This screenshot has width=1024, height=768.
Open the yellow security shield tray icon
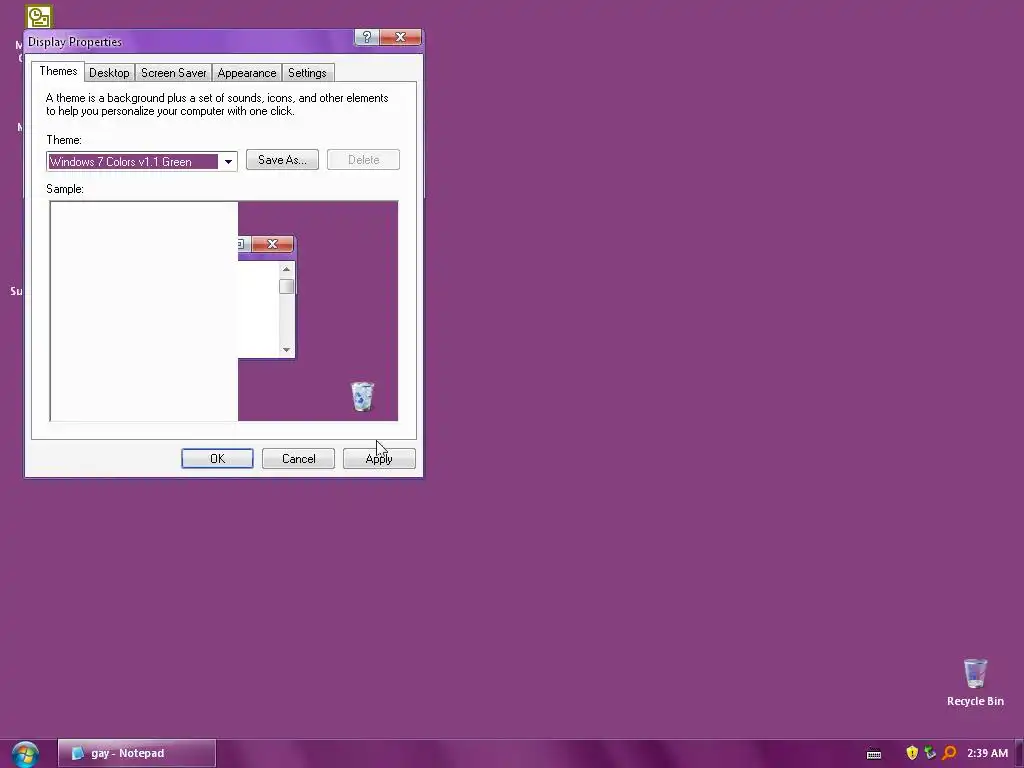[x=912, y=753]
